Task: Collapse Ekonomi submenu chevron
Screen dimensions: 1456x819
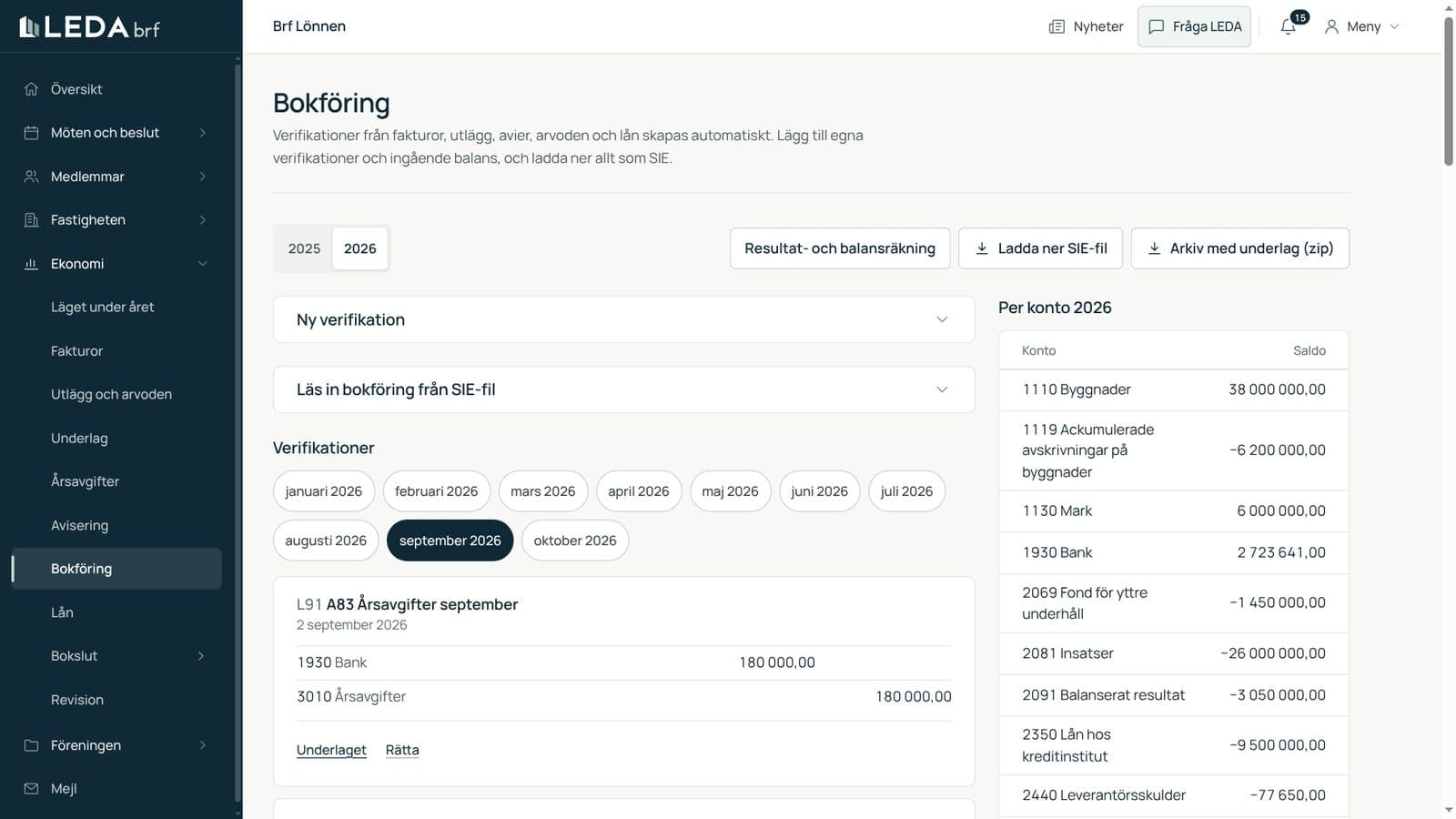Action: pyautogui.click(x=202, y=264)
